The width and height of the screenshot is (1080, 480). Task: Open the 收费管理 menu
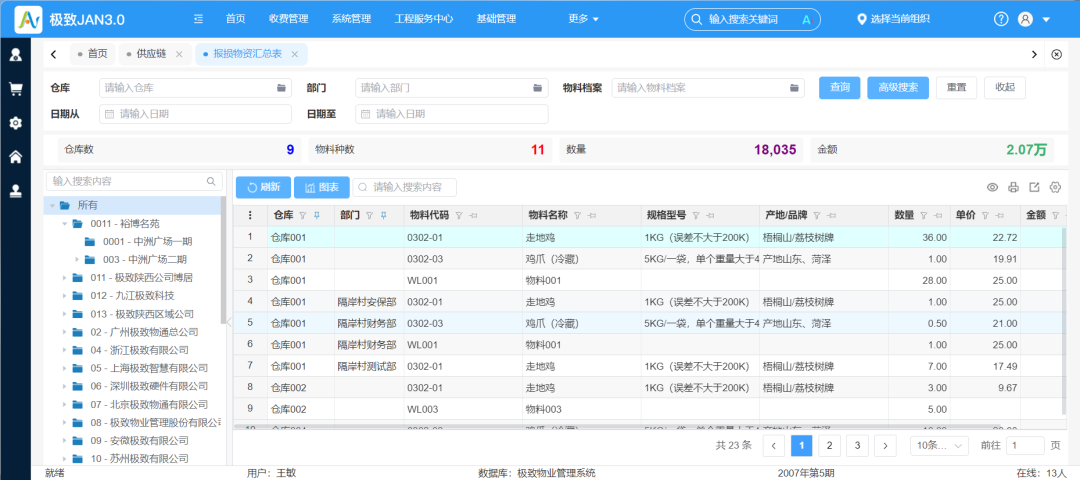point(289,19)
